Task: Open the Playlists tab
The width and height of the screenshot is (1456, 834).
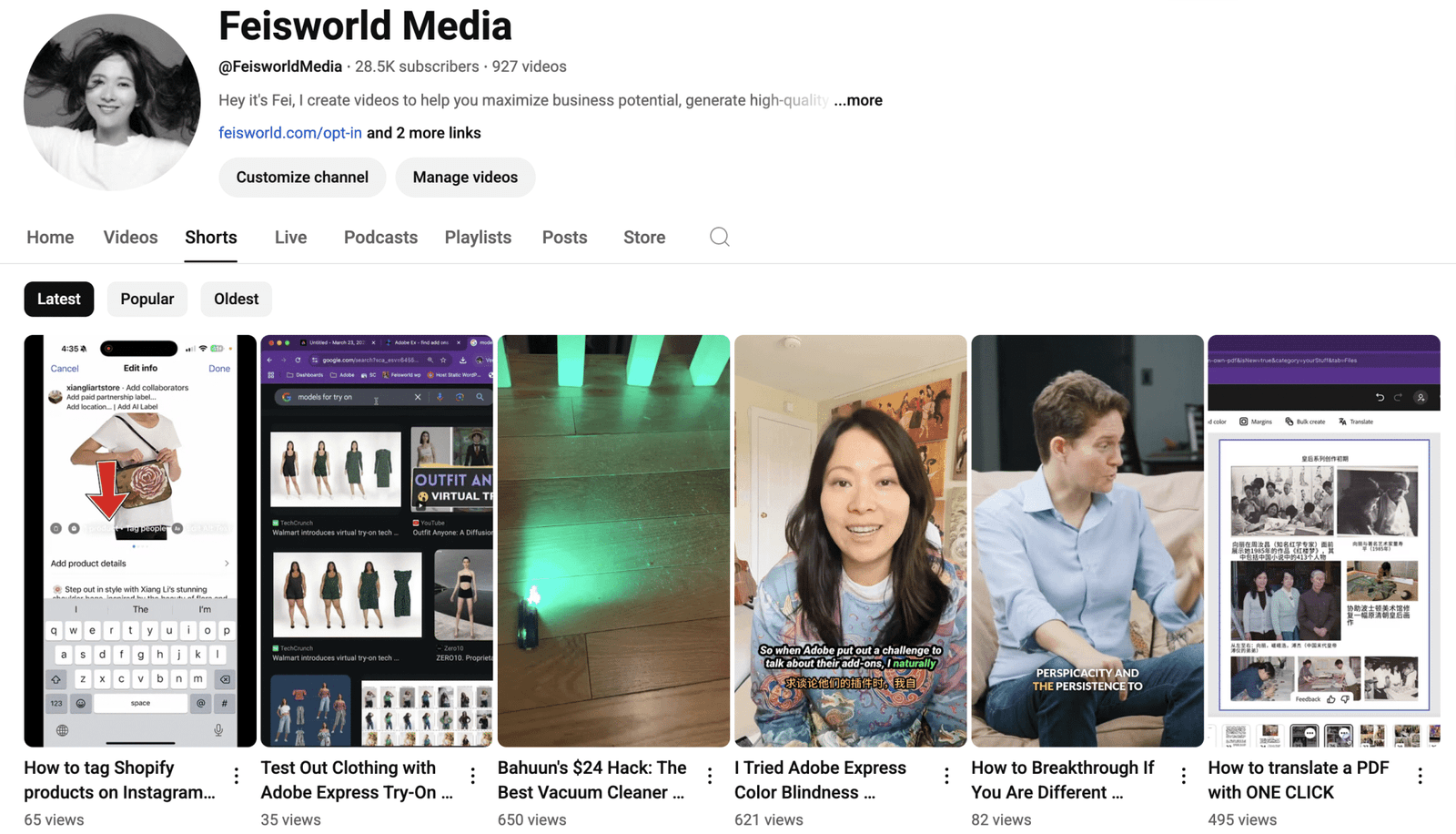Action: (478, 238)
